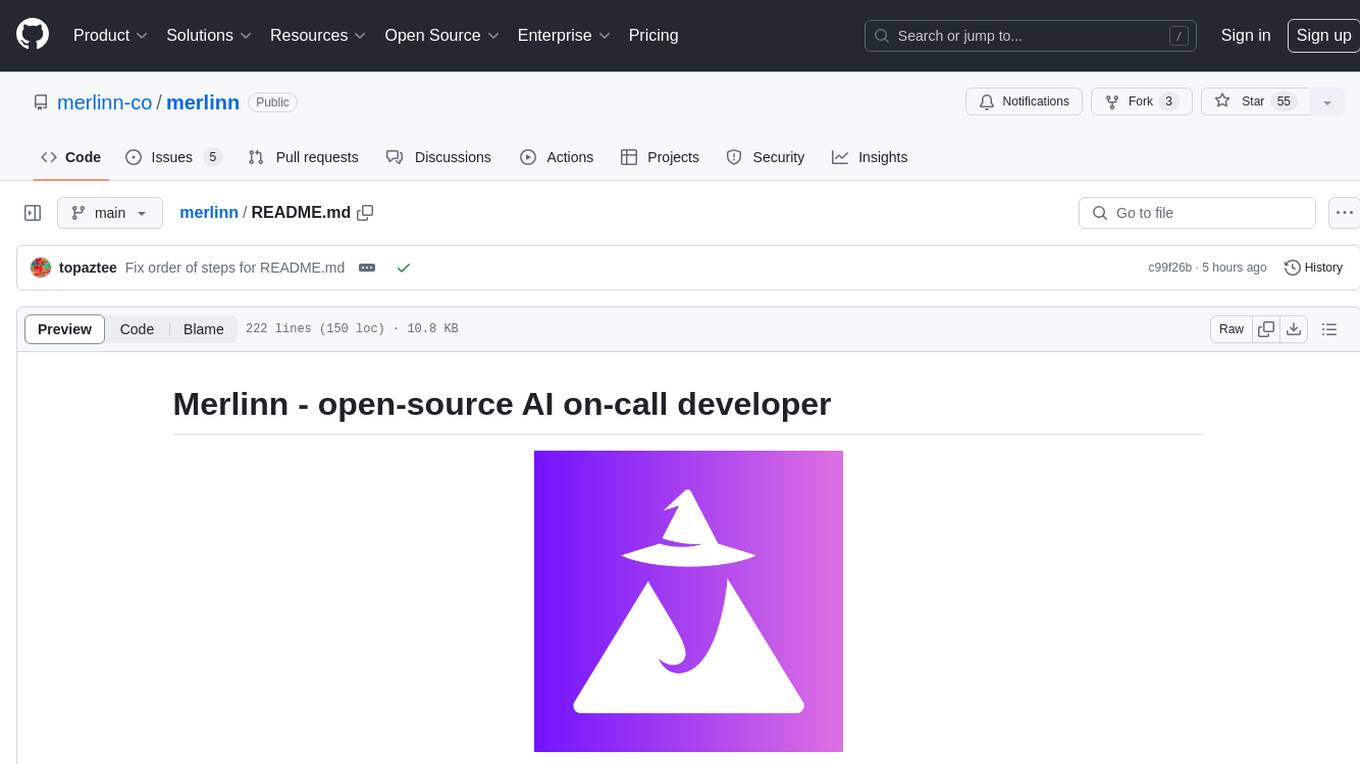The width and height of the screenshot is (1360, 764).
Task: Go to the Pricing page
Action: click(x=653, y=35)
